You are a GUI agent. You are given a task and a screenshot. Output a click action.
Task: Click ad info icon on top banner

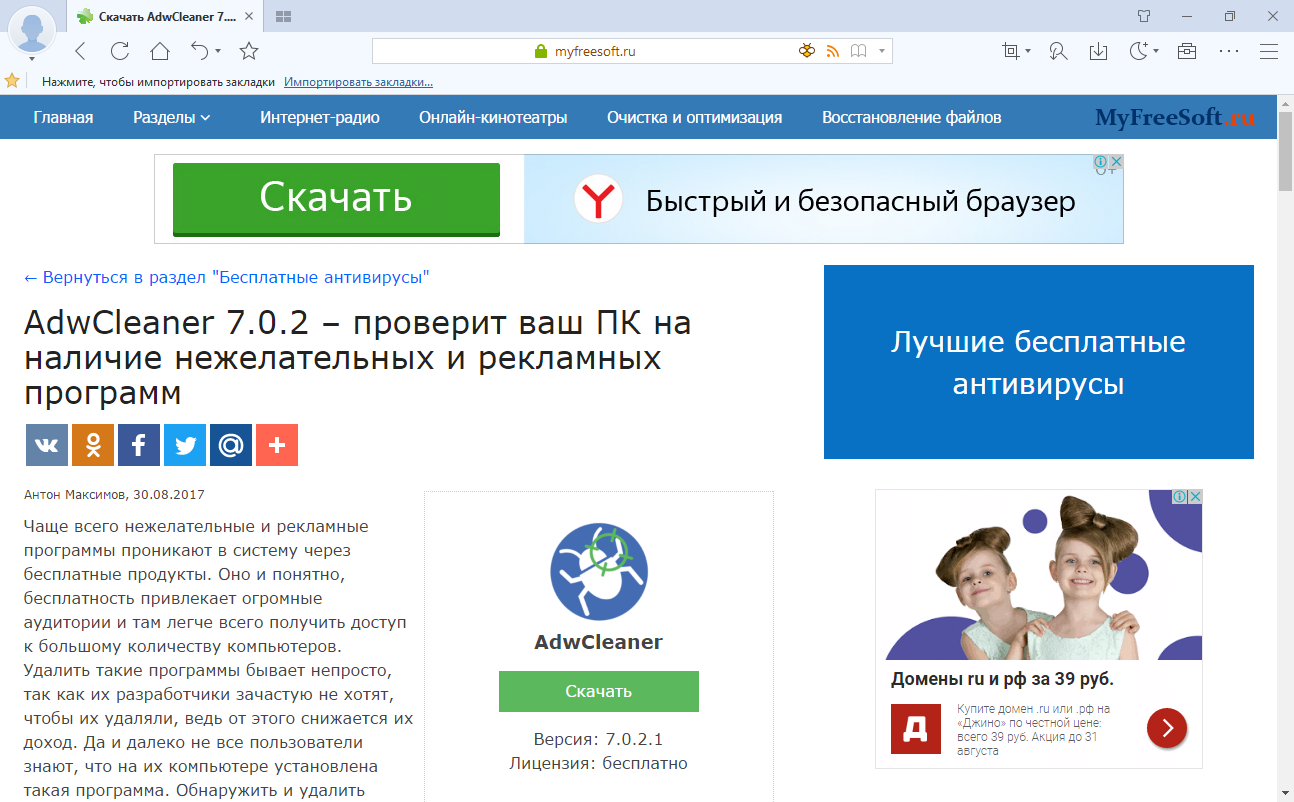(x=1100, y=162)
